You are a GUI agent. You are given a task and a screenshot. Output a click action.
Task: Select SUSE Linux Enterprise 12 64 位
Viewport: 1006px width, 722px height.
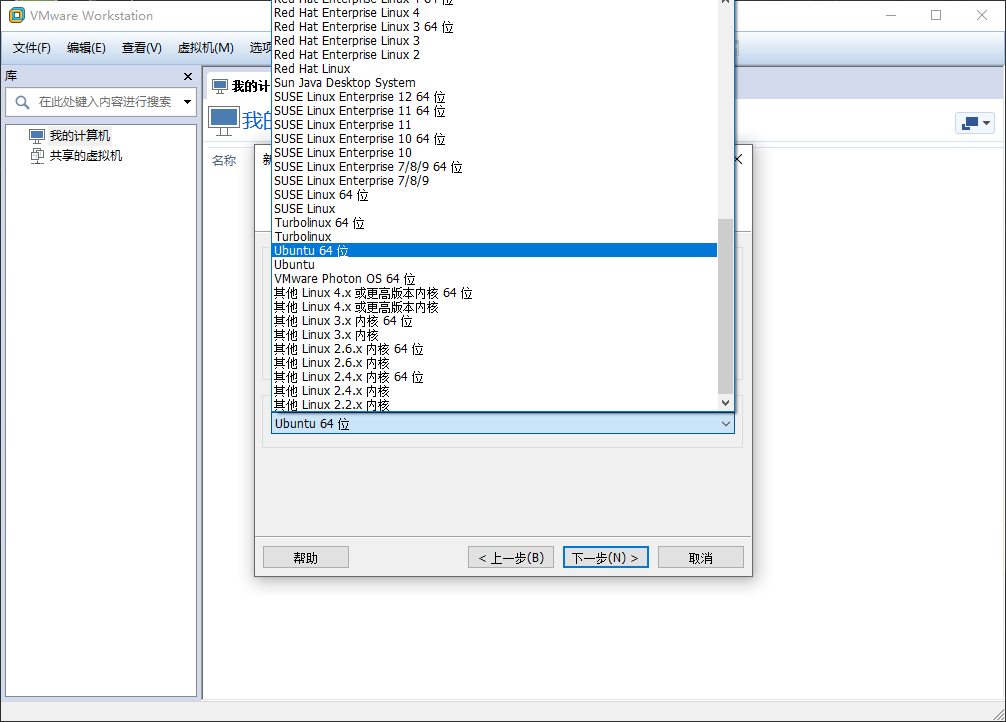(x=495, y=97)
